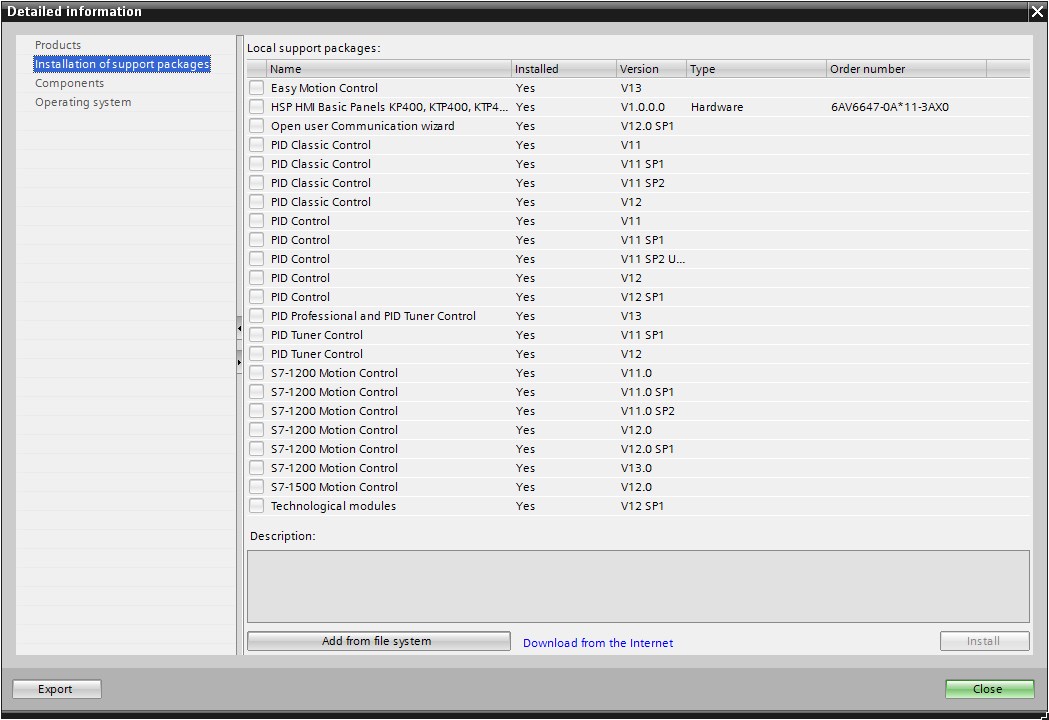1049x720 pixels.
Task: Click inside the Description box
Action: tap(638, 587)
